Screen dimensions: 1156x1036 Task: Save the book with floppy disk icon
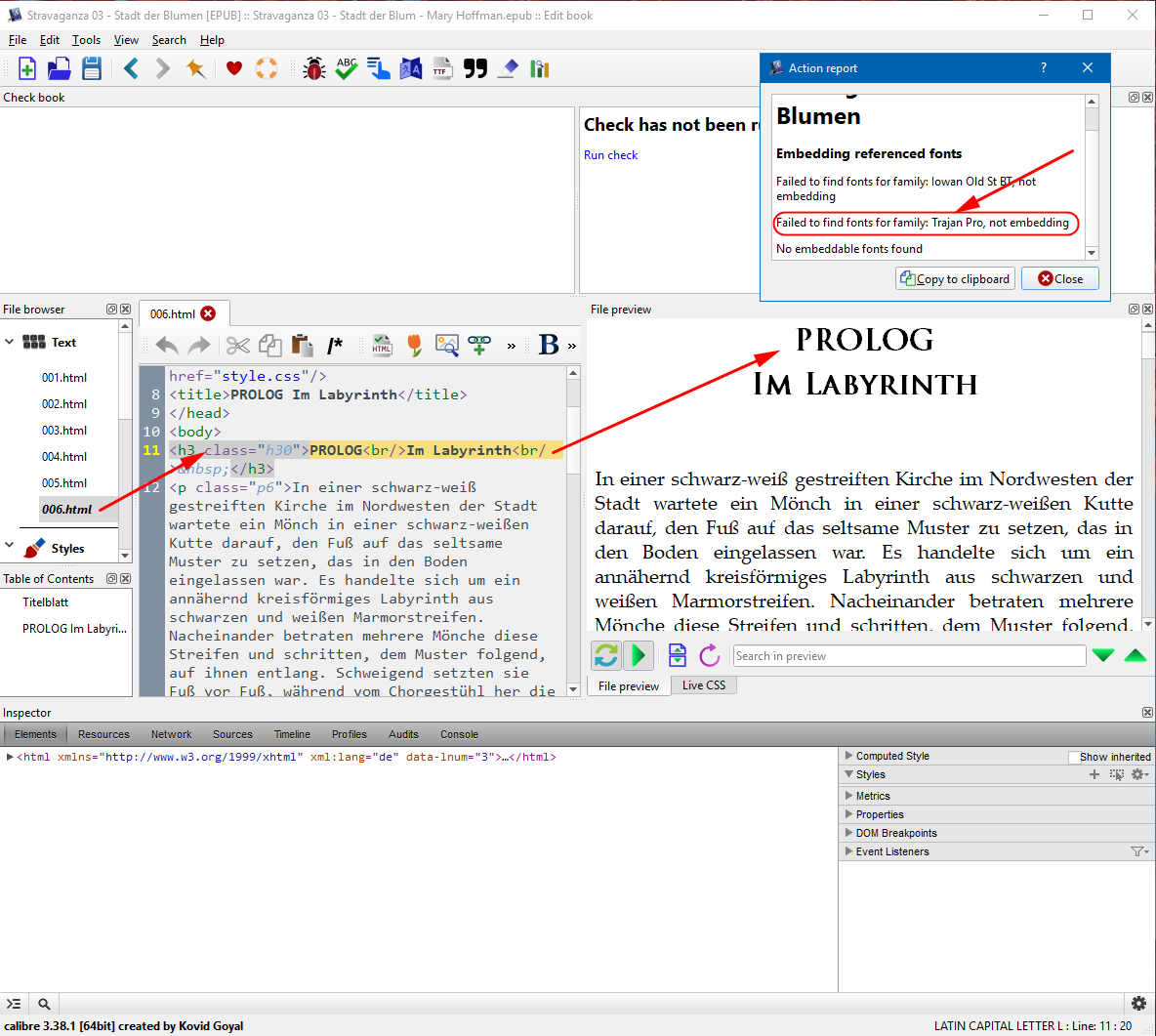92,68
